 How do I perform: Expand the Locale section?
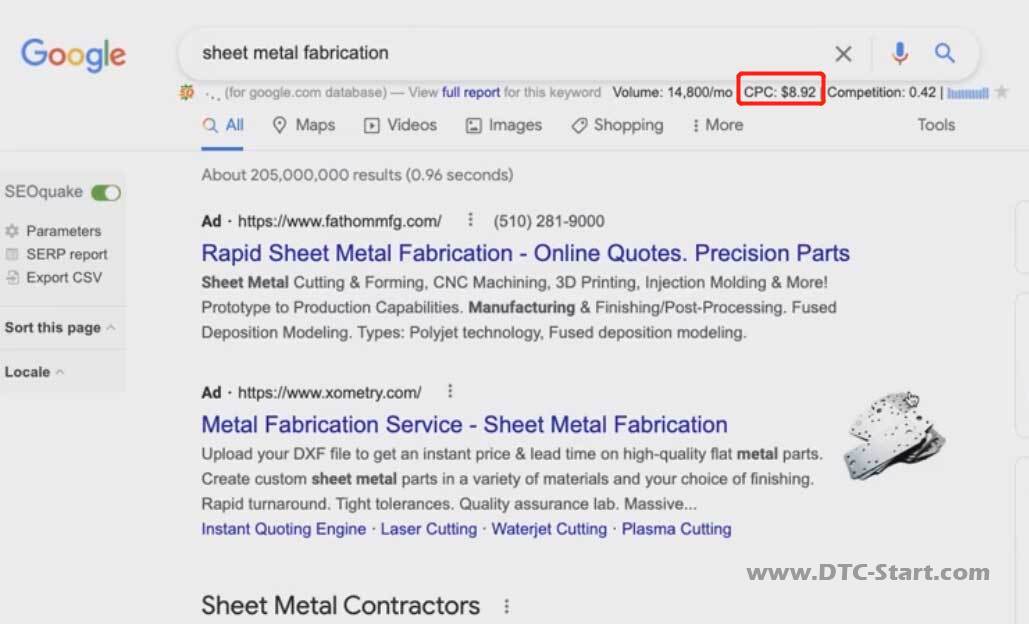[x=34, y=372]
